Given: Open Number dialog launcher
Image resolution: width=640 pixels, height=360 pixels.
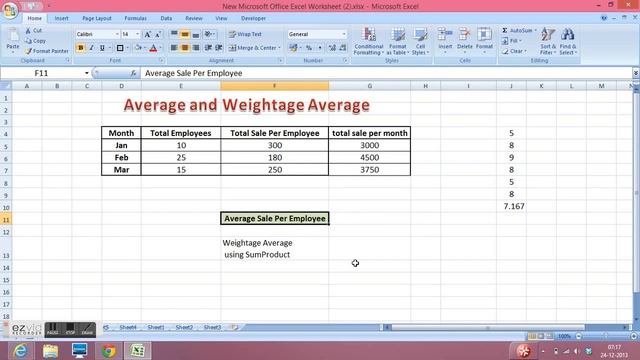Looking at the screenshot, I should click(345, 60).
